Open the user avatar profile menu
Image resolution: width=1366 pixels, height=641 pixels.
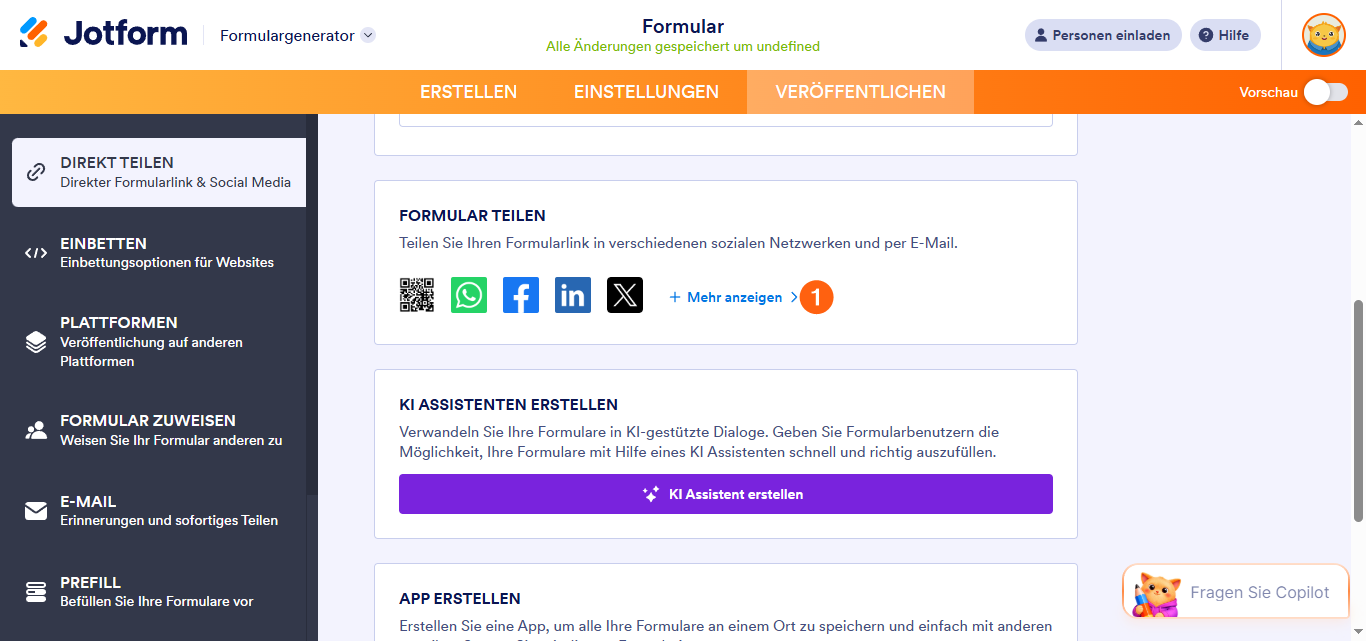pyautogui.click(x=1324, y=35)
